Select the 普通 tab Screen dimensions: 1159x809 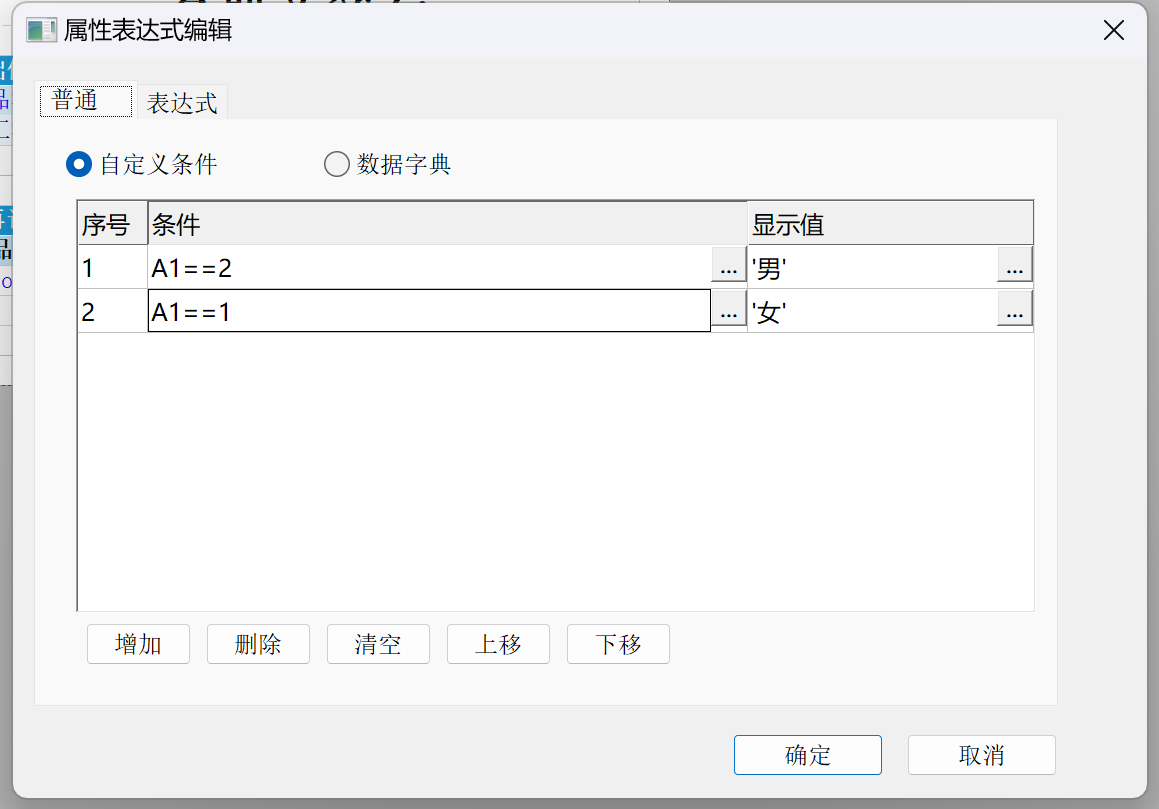pyautogui.click(x=86, y=101)
